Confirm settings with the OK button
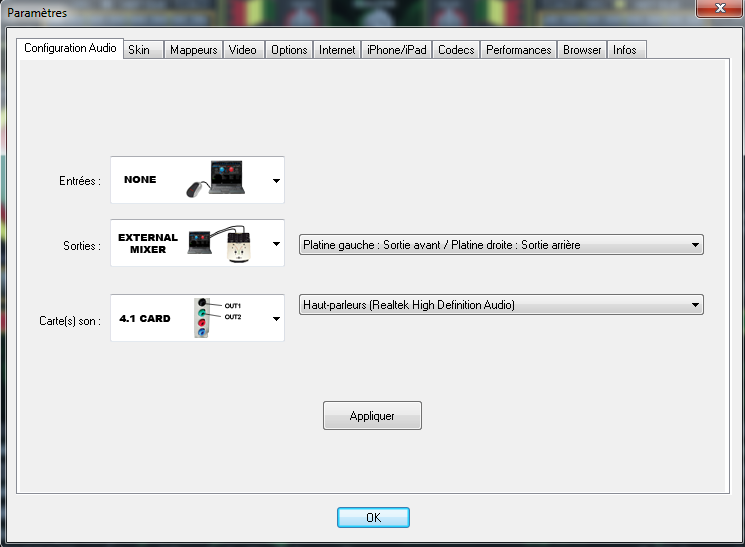745x547 pixels. pyautogui.click(x=373, y=518)
